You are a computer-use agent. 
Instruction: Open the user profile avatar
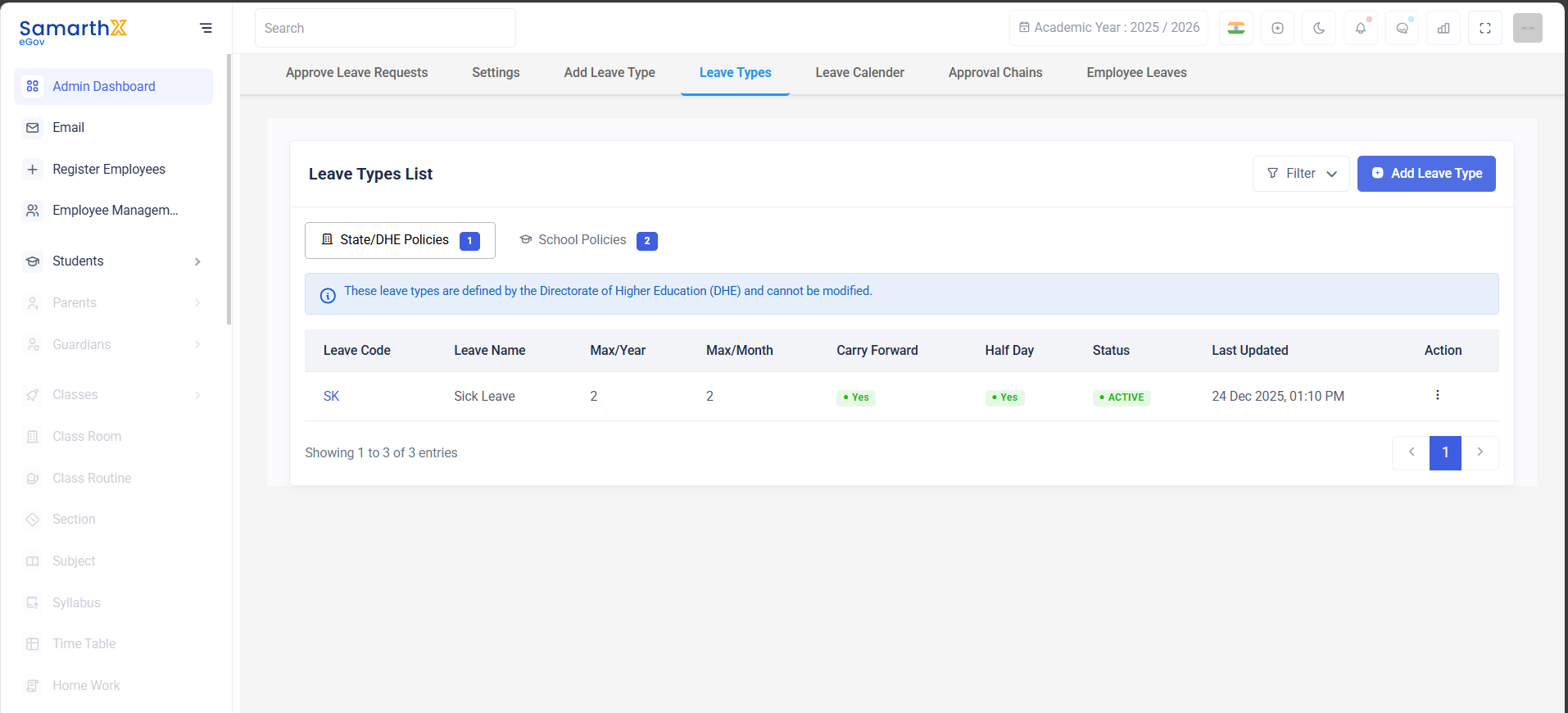[x=1527, y=28]
